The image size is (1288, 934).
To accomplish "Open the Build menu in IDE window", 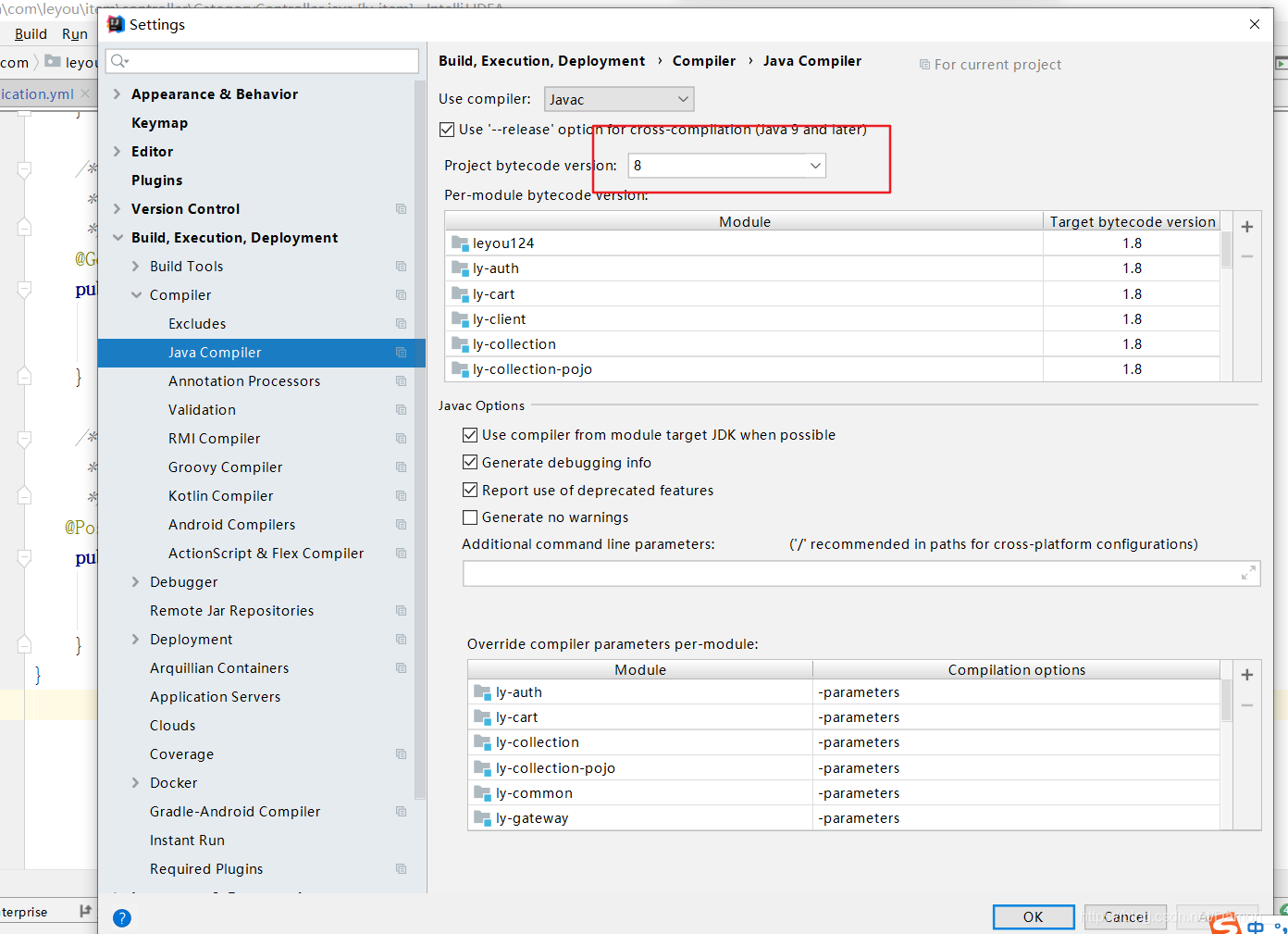I will pos(31,34).
